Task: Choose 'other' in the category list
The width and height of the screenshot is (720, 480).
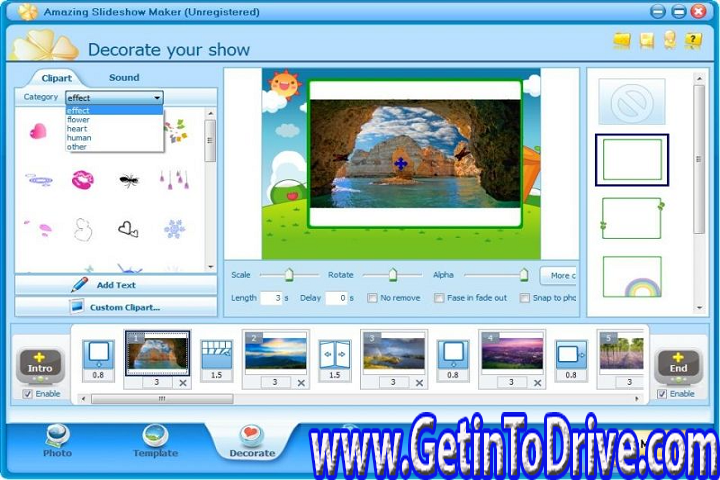Action: coord(114,147)
